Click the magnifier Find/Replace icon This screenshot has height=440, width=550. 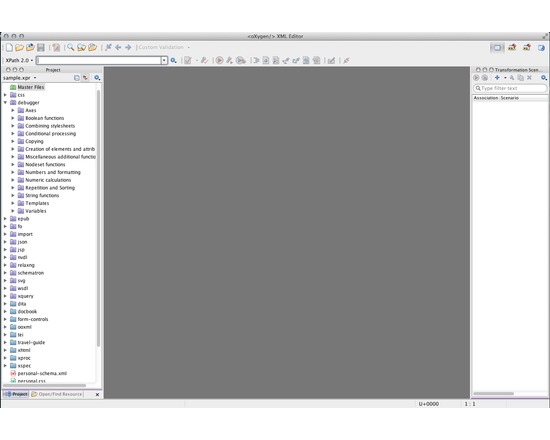tap(71, 47)
